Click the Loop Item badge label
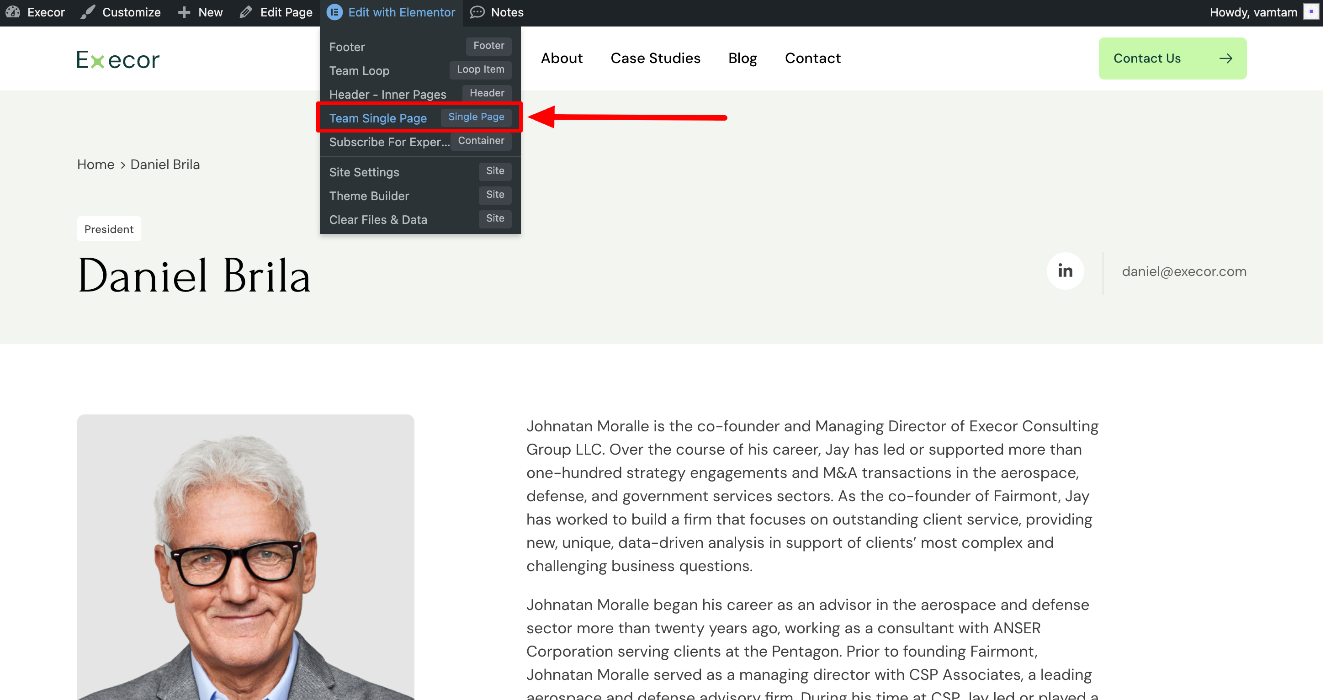This screenshot has width=1323, height=700. point(481,69)
